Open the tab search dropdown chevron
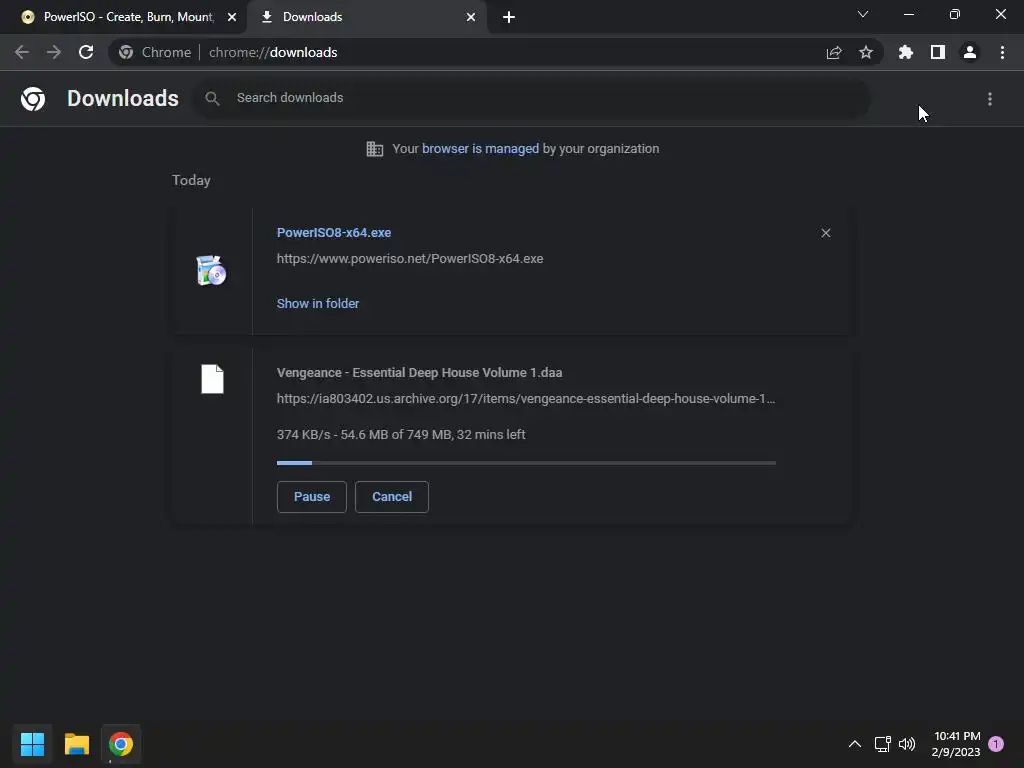This screenshot has width=1024, height=768. tap(863, 14)
